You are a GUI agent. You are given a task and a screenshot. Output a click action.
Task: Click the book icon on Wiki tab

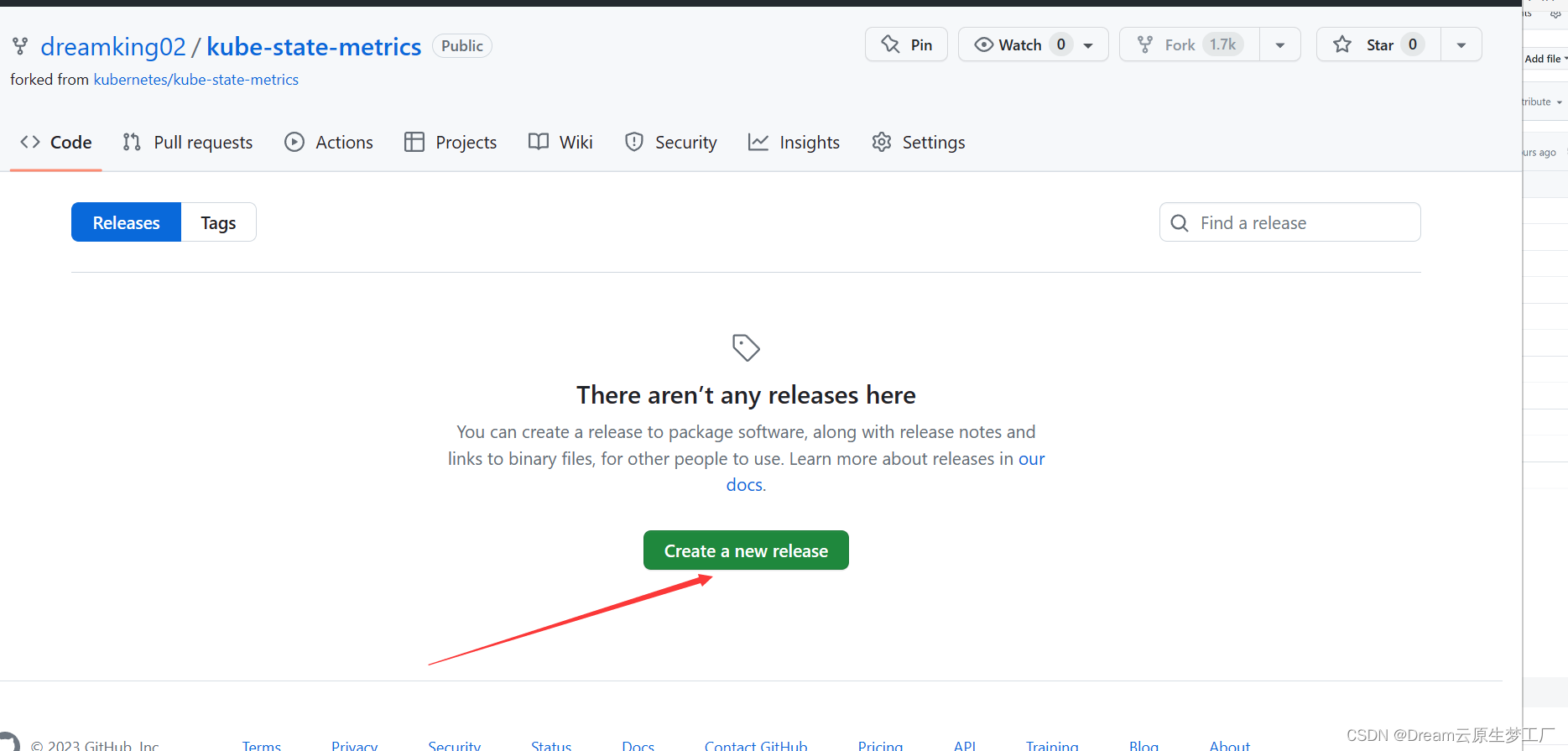pos(539,142)
